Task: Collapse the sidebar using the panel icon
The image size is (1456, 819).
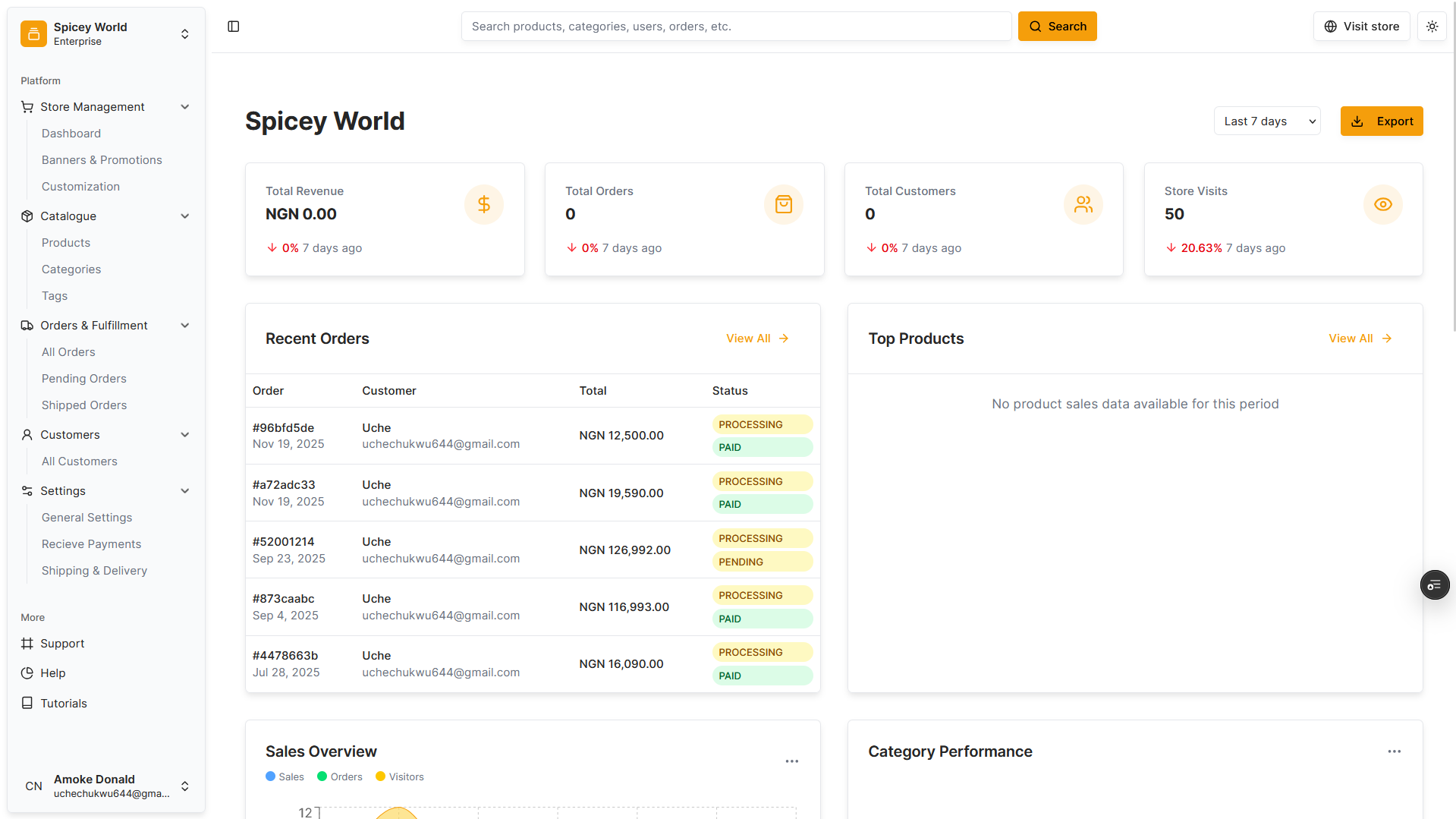Action: 233,26
